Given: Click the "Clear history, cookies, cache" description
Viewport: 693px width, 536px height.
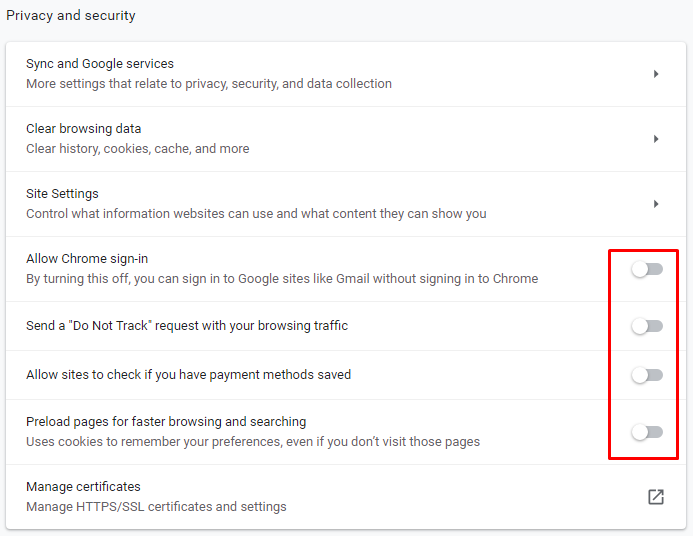Looking at the screenshot, I should [x=138, y=149].
